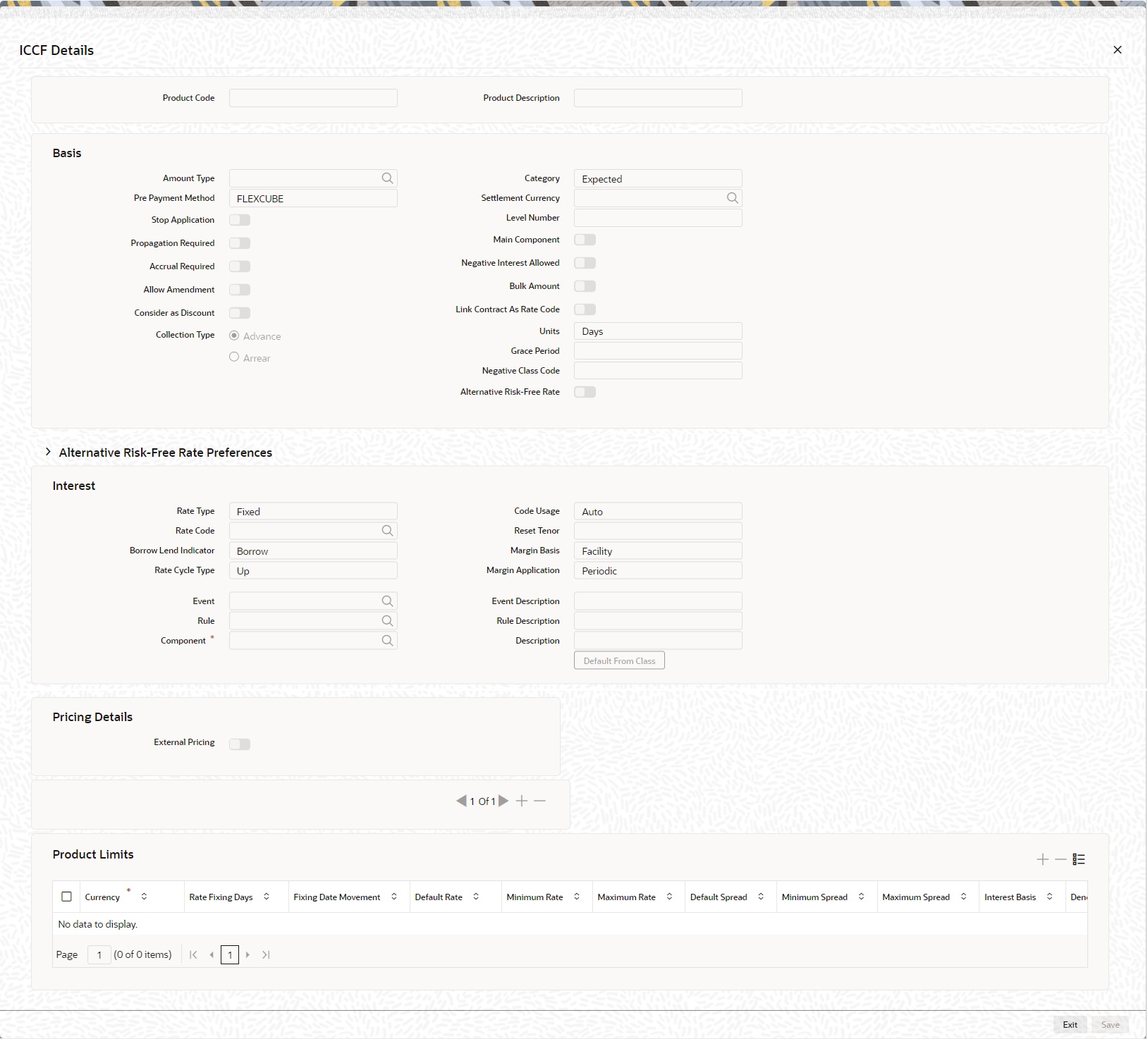Jump to last page of Product Limits
The image size is (1148, 1039).
[x=266, y=954]
